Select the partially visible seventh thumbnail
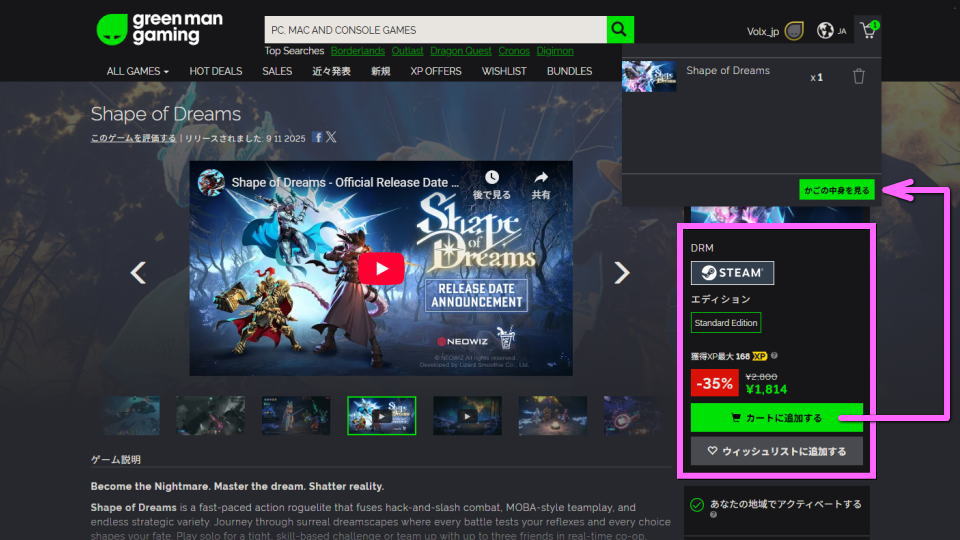Viewport: 960px width, 540px height. tap(629, 416)
